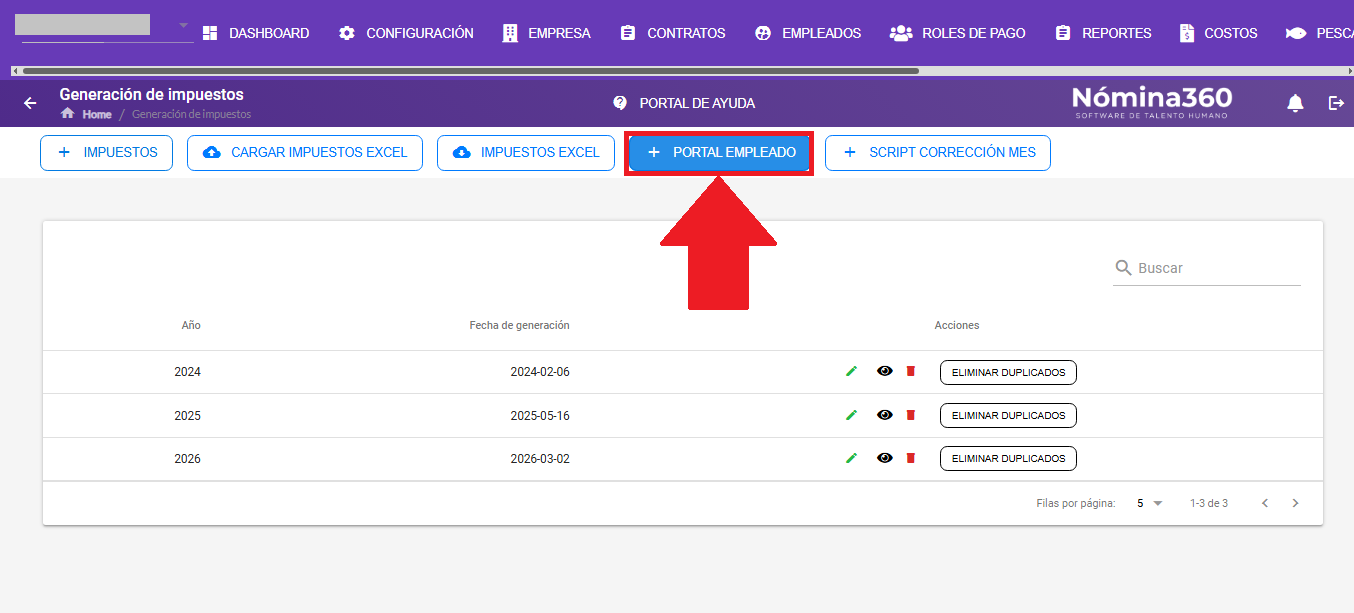Open the Dashboard menu
The image size is (1354, 613).
pos(256,33)
